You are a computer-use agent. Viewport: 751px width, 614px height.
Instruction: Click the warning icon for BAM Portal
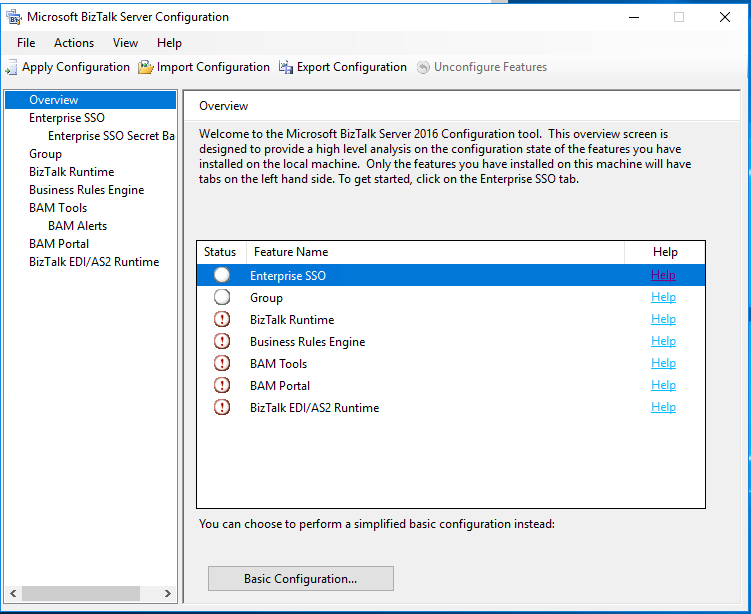point(222,385)
